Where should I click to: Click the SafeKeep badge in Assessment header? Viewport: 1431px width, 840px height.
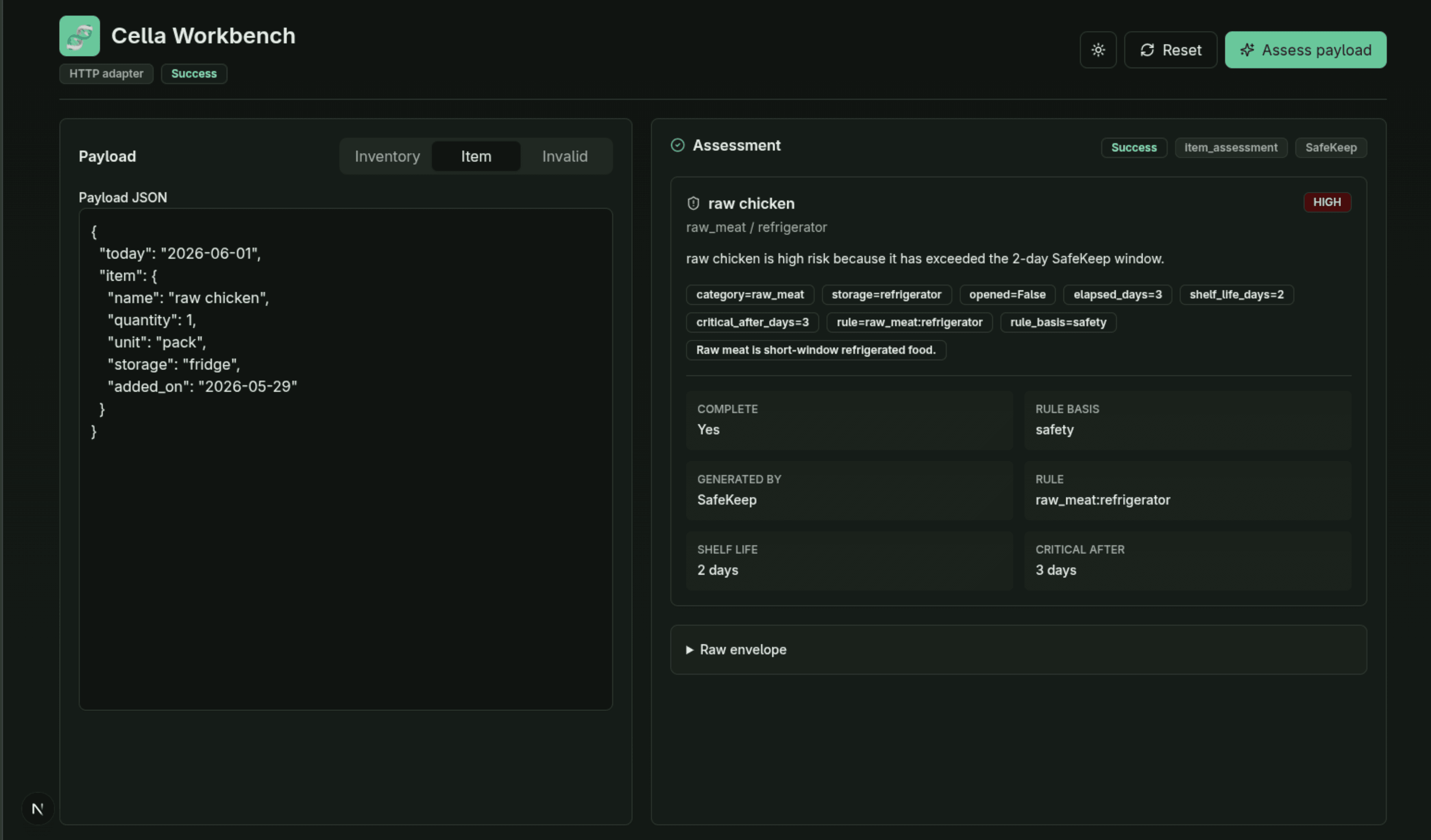coord(1330,148)
